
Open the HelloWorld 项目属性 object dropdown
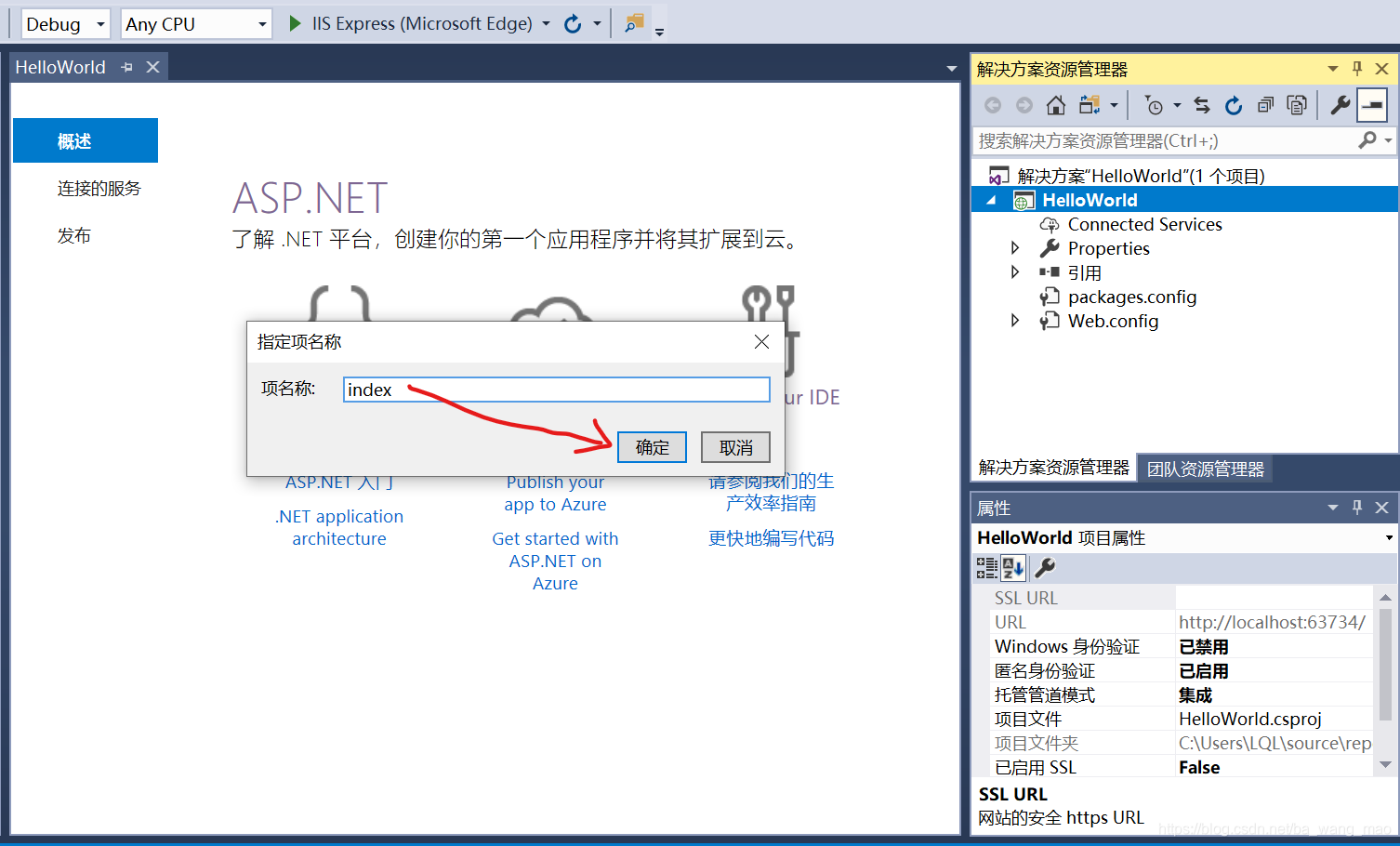click(1389, 538)
